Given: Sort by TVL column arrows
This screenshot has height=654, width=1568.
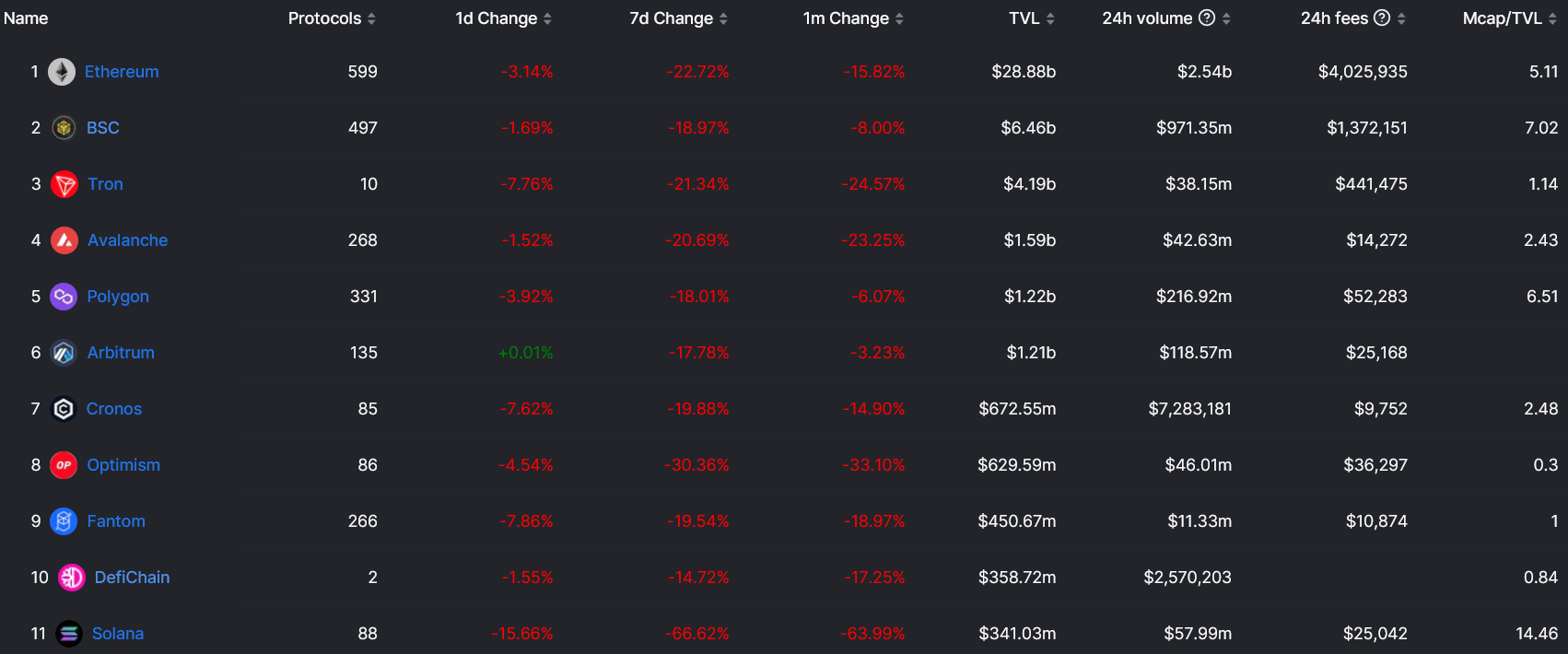Looking at the screenshot, I should click(x=1050, y=18).
